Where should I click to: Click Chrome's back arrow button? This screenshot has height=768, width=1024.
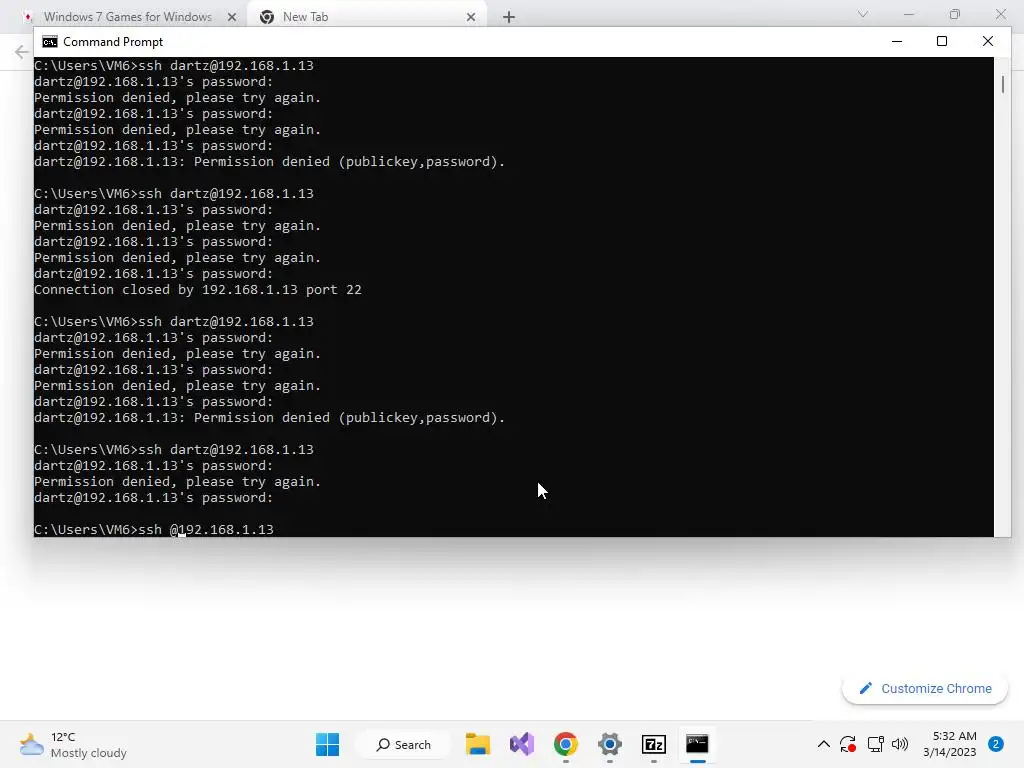pos(22,52)
